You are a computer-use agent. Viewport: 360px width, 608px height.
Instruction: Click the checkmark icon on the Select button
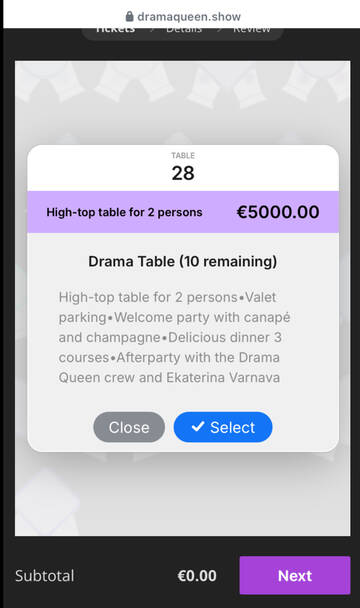pyautogui.click(x=198, y=427)
